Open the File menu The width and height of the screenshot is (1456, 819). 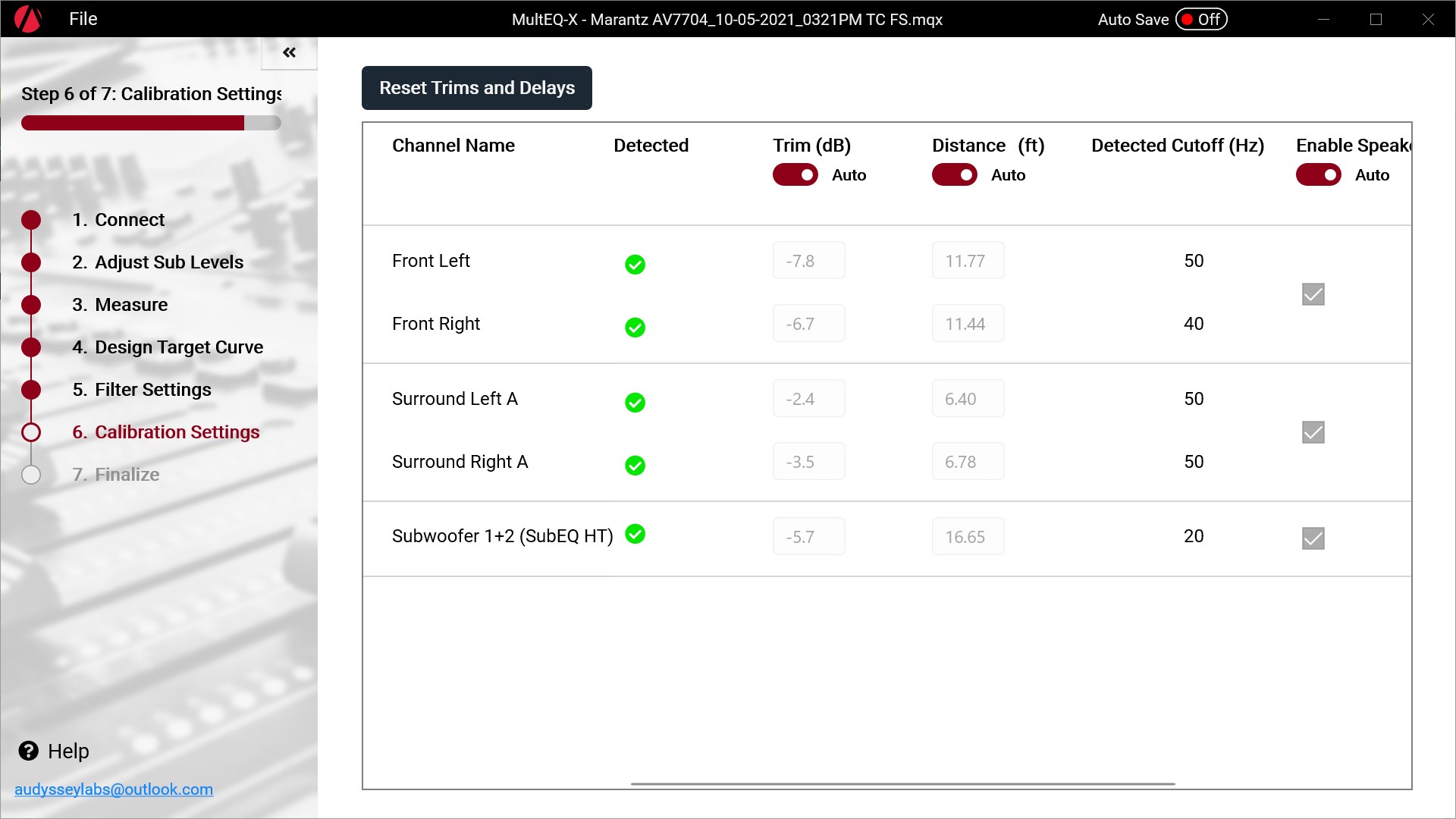pos(83,19)
